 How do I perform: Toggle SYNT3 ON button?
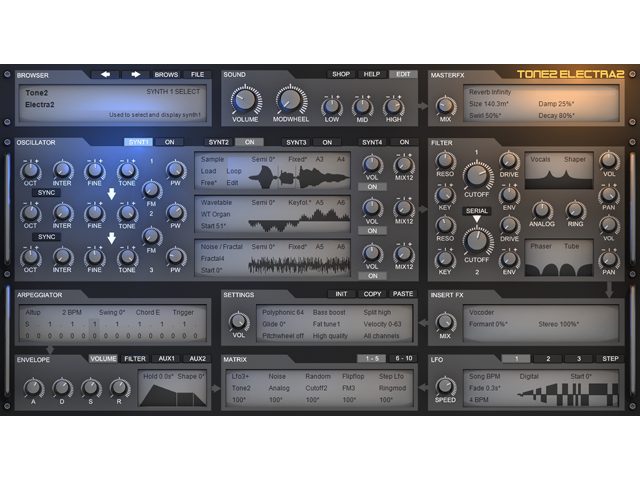tap(327, 142)
